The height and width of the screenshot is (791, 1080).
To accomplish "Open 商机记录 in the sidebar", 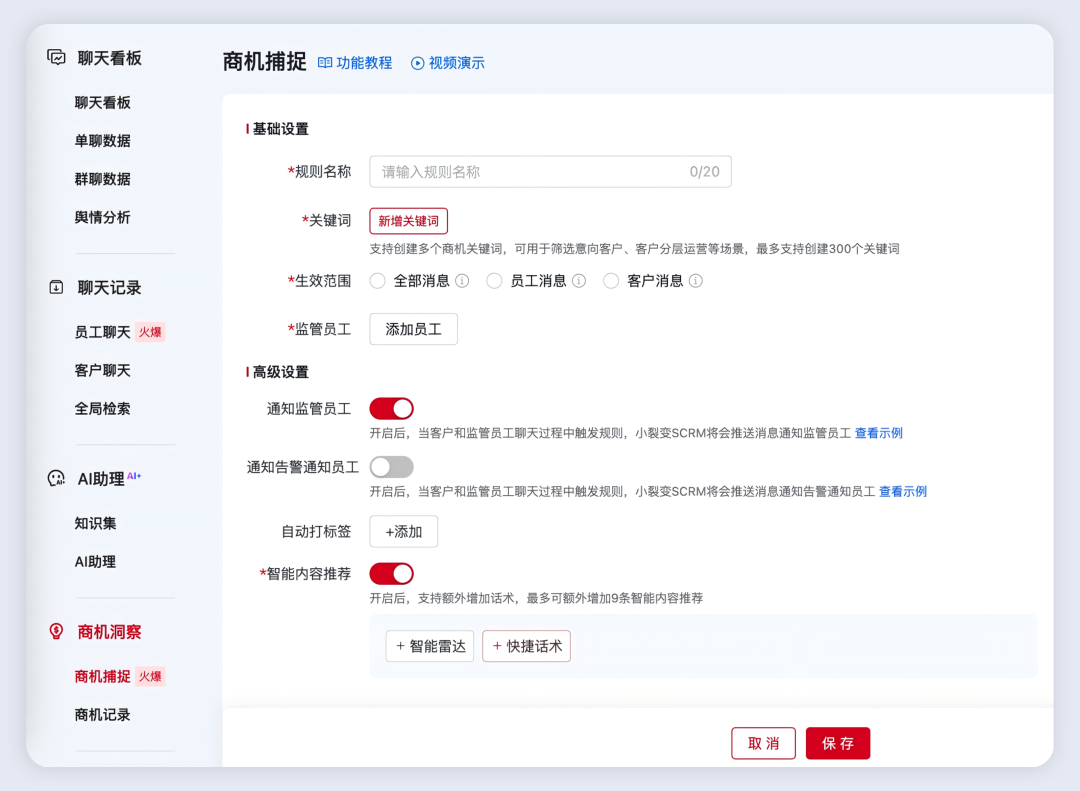I will click(x=102, y=714).
